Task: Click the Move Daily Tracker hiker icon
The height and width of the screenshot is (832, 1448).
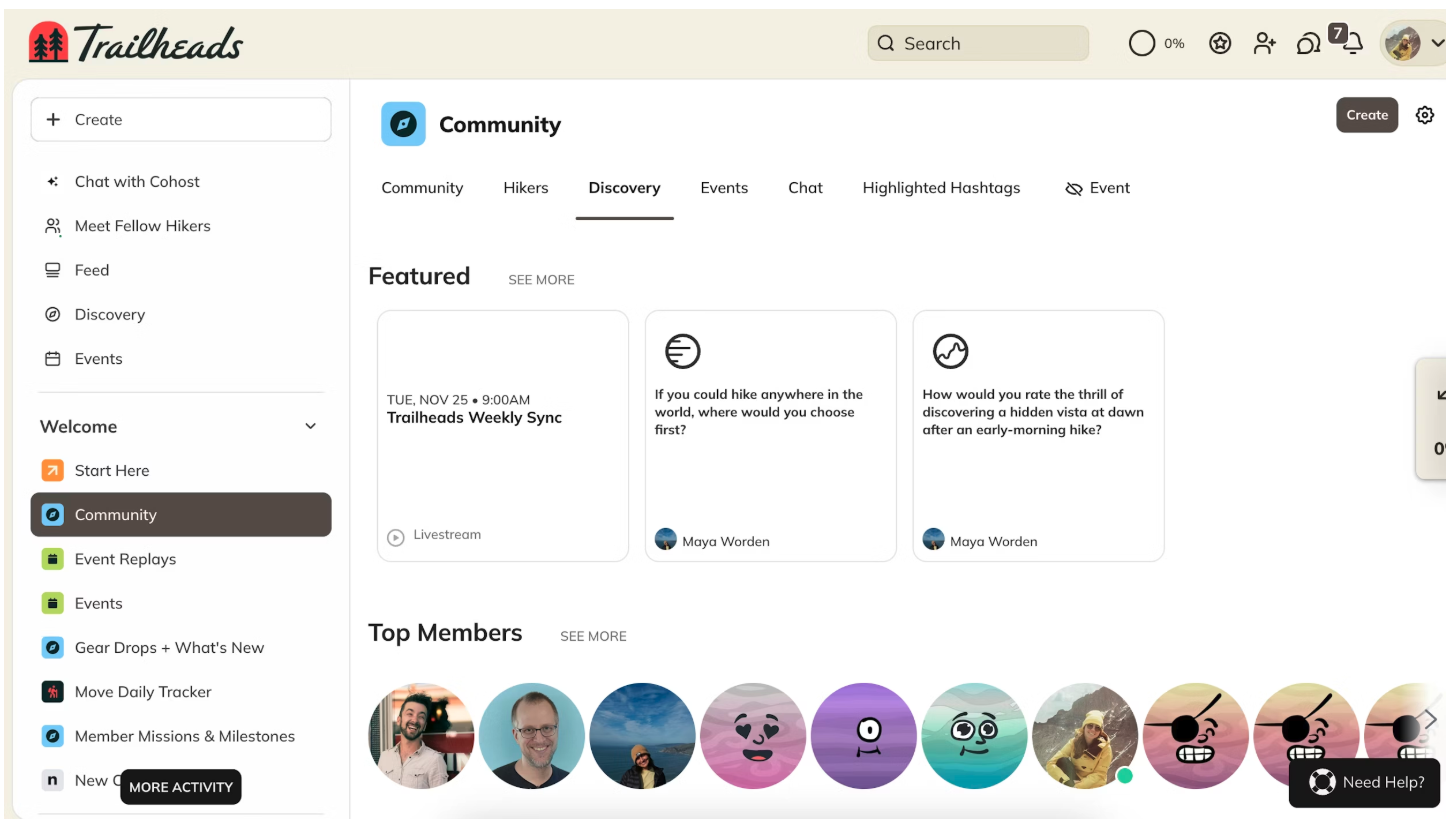Action: [53, 692]
